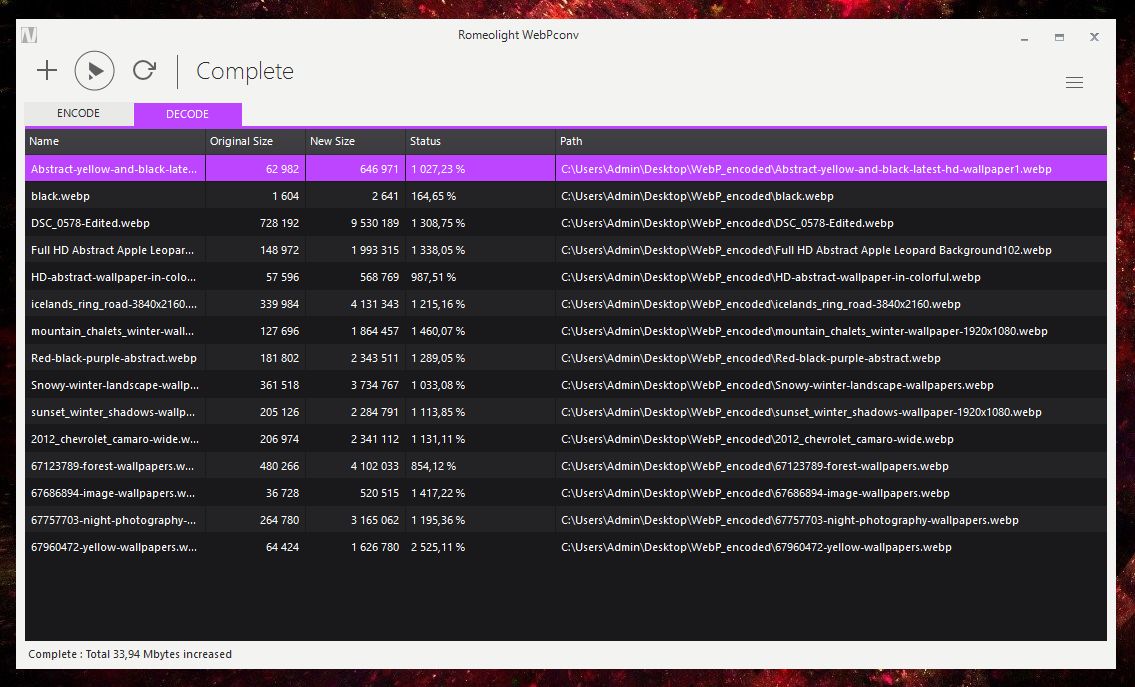Click the status value 2 525,11 %
Image resolution: width=1135 pixels, height=687 pixels.
438,547
